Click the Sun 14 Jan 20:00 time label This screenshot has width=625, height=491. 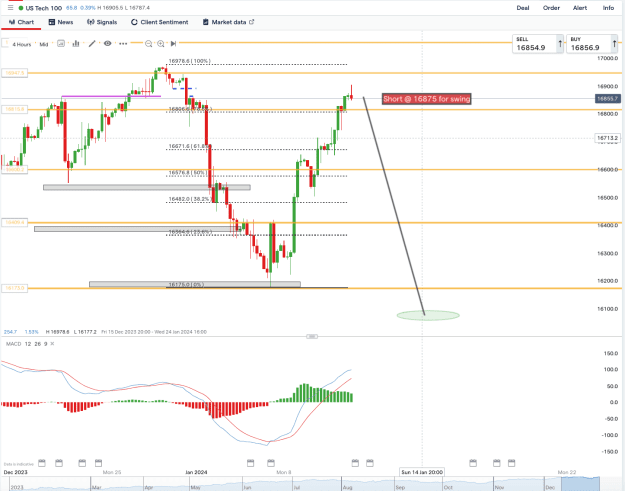[422, 472]
